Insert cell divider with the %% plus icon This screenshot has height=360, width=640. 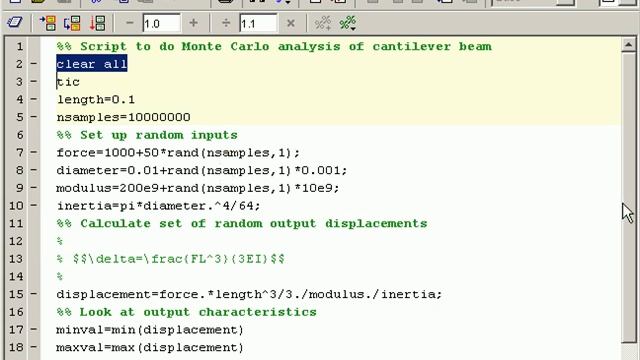[322, 23]
